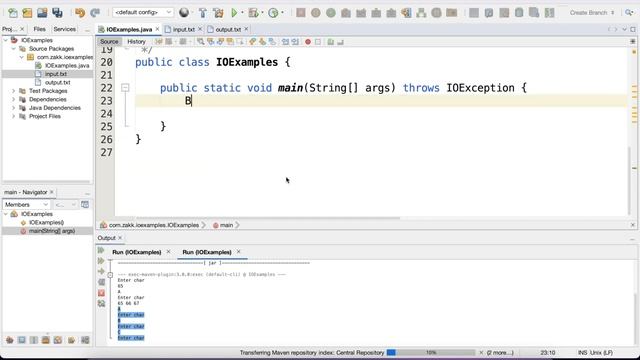Click the Profile Project icon
The width and height of the screenshot is (640, 360).
point(273,13)
